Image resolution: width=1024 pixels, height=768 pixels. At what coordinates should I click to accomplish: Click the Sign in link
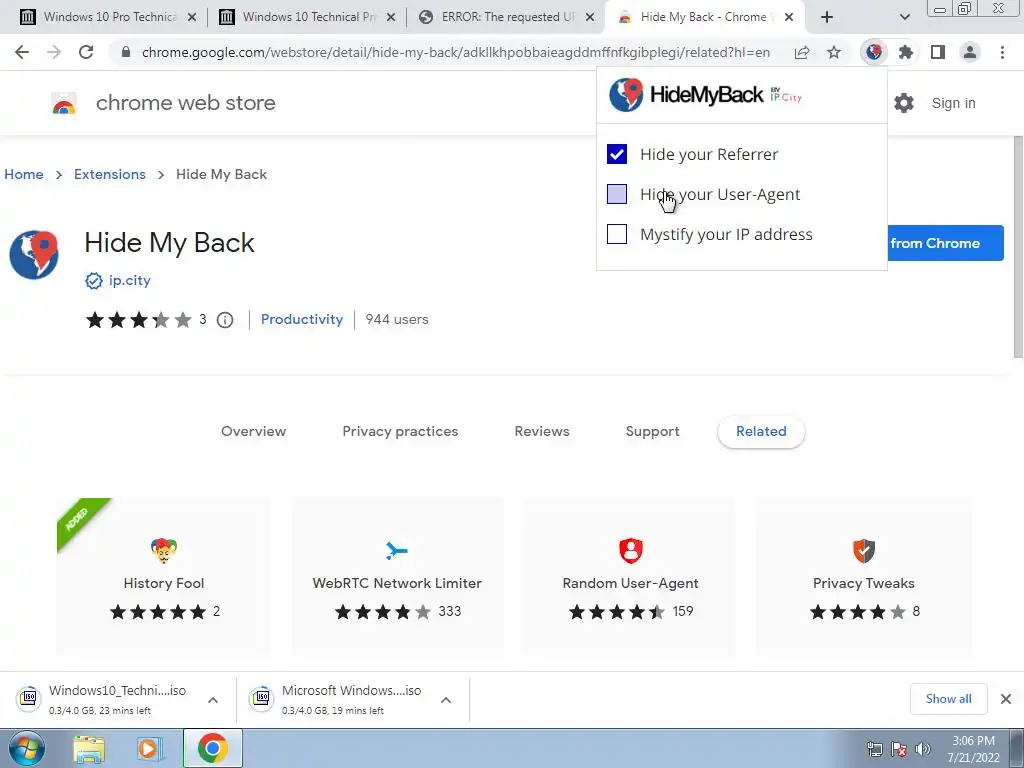tap(953, 103)
